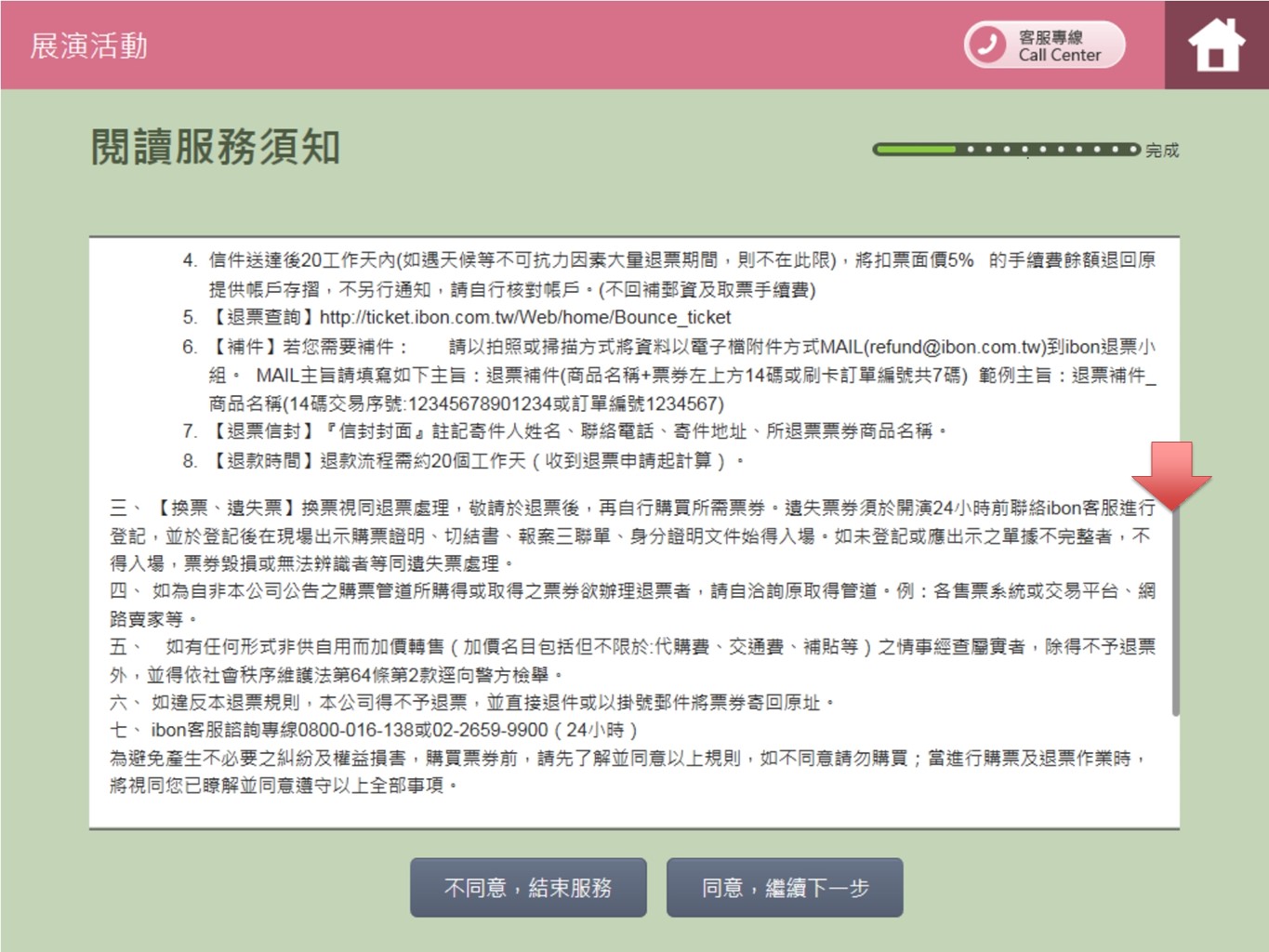
Task: Open the ticket.ibon.com.tw Bounce_ticket URL
Action: [x=525, y=317]
